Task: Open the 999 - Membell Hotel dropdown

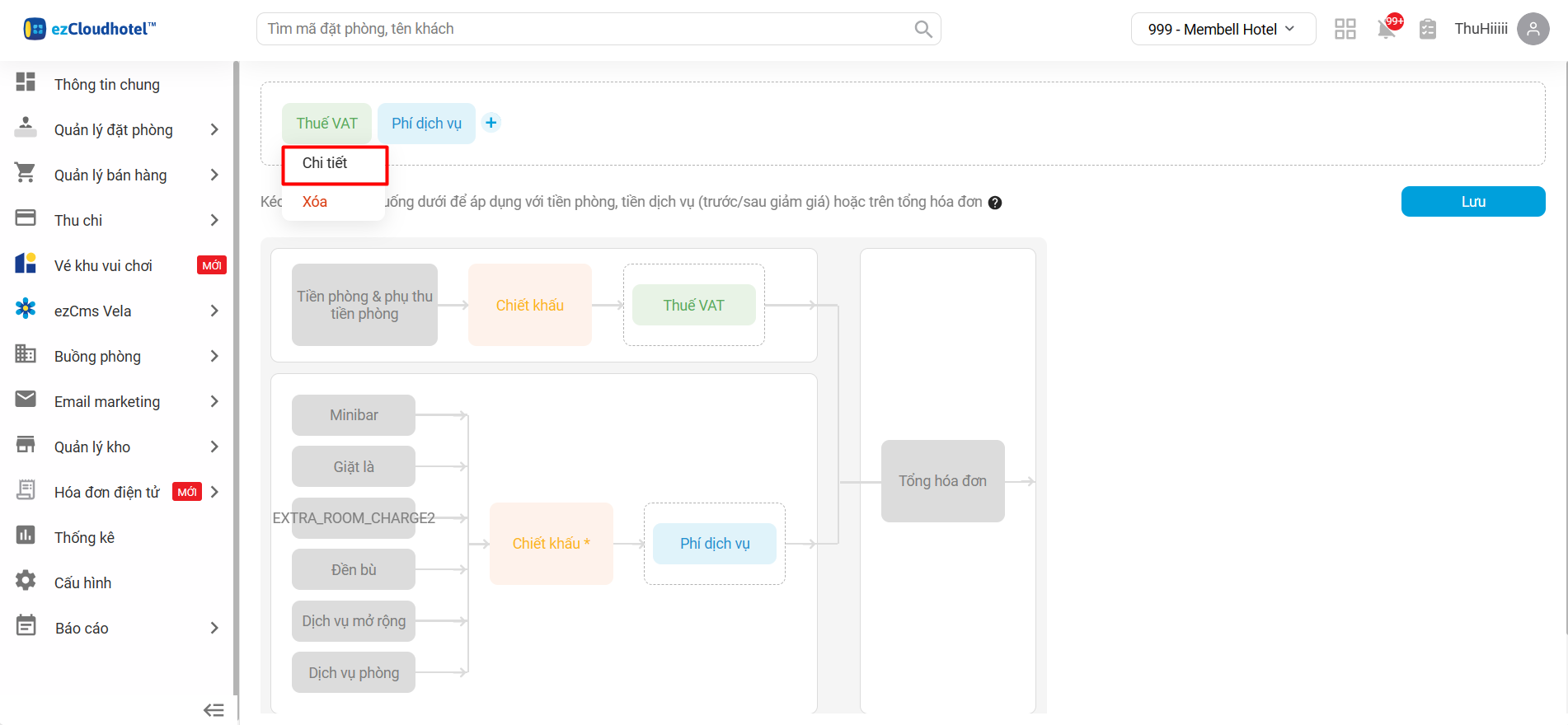Action: click(1222, 30)
